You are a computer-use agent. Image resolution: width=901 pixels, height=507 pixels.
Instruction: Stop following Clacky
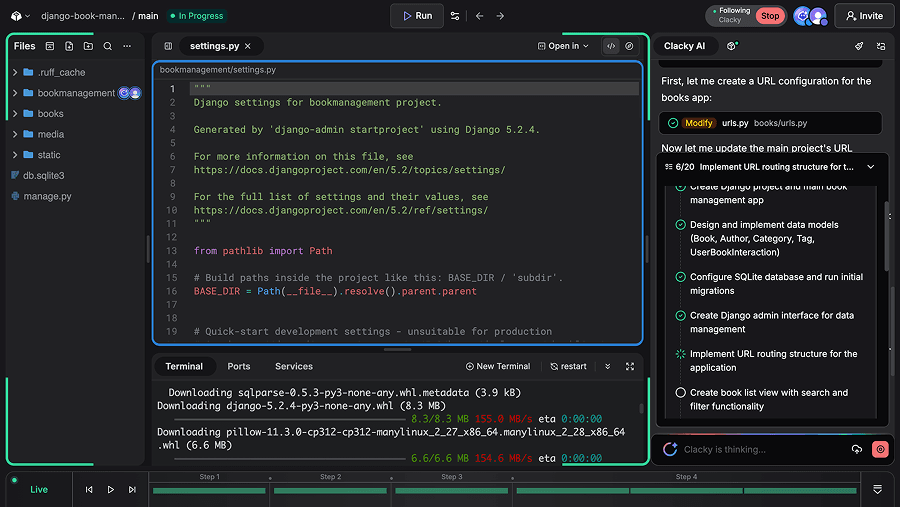pyautogui.click(x=770, y=16)
